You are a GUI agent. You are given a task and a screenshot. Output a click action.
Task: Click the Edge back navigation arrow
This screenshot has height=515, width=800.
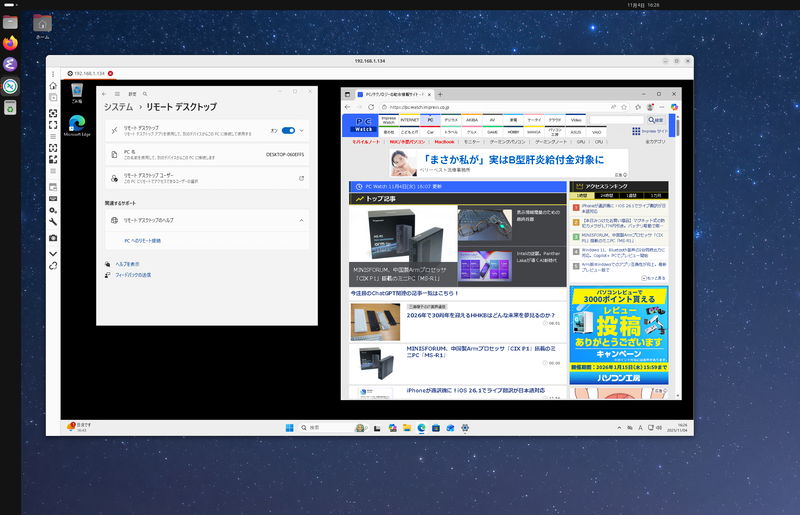point(347,107)
